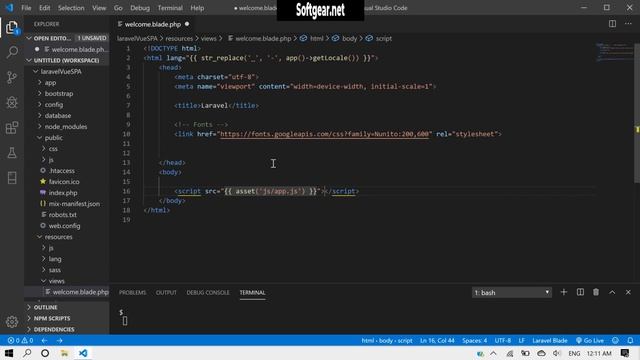Screen dimensions: 640x360
Task: Open the favicon.ico file
Action: coord(67,182)
